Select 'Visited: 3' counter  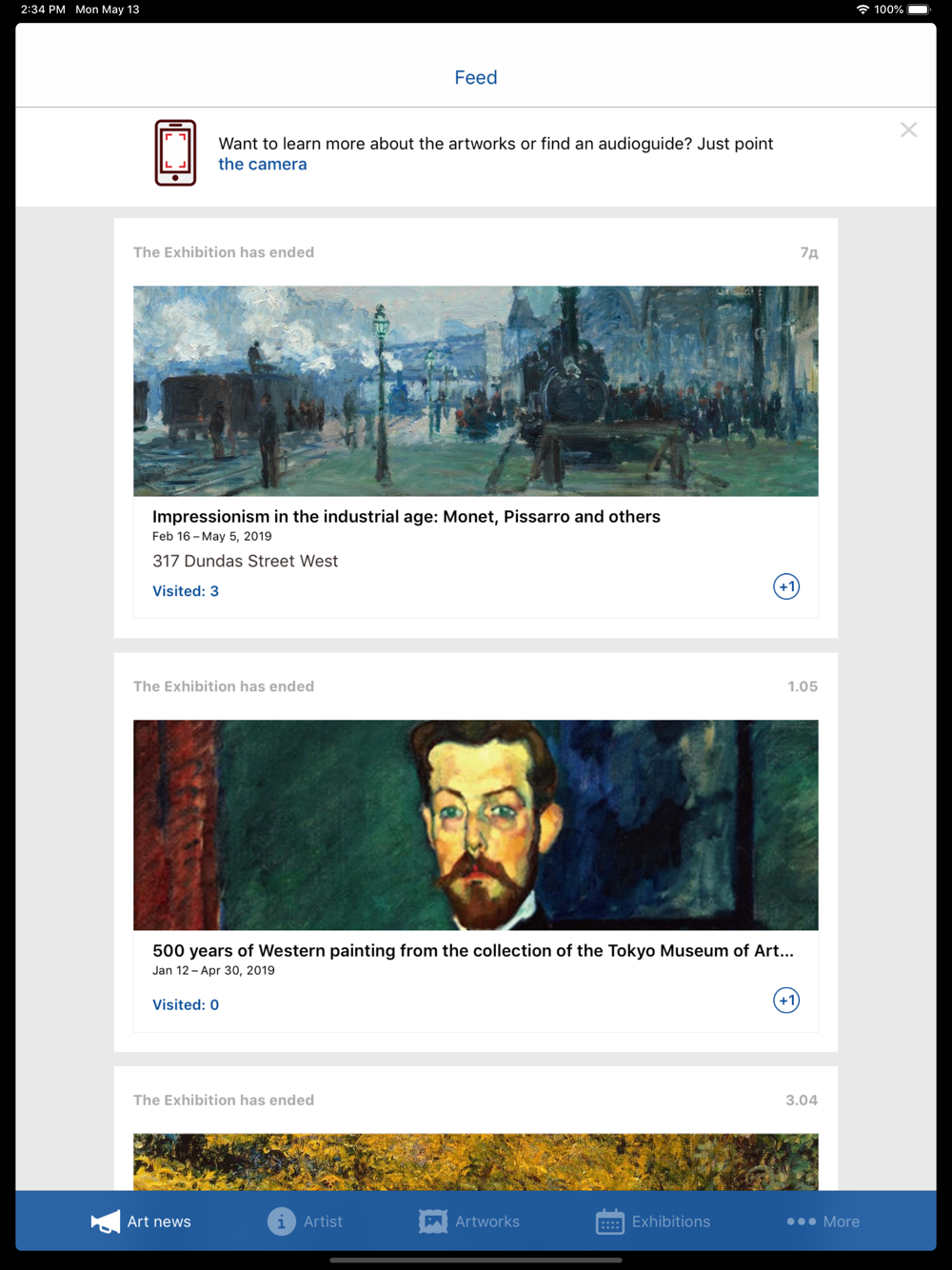[186, 591]
